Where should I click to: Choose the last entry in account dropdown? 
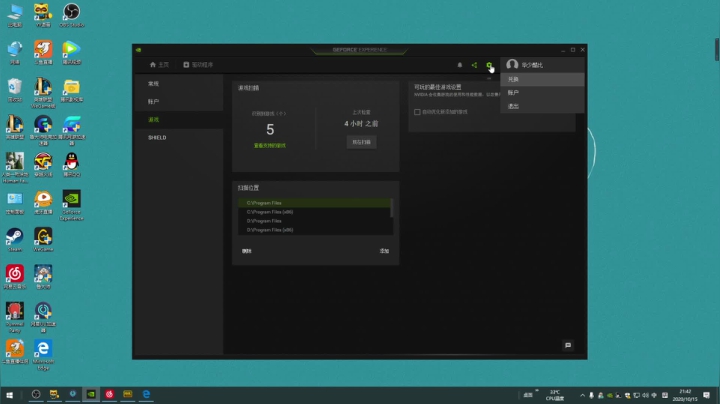[x=542, y=106]
